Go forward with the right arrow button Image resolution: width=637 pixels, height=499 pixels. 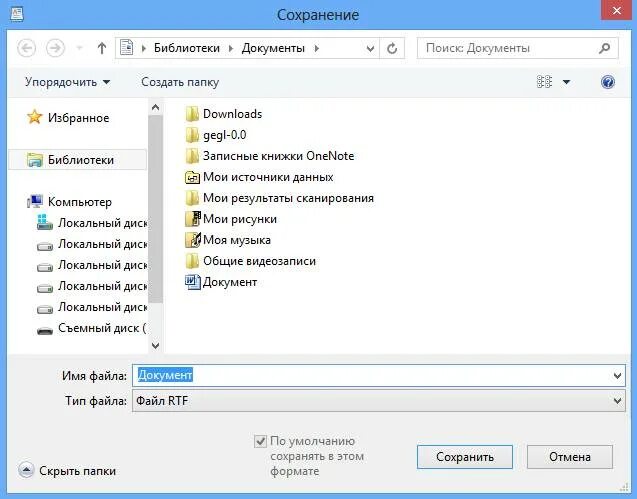pyautogui.click(x=55, y=48)
